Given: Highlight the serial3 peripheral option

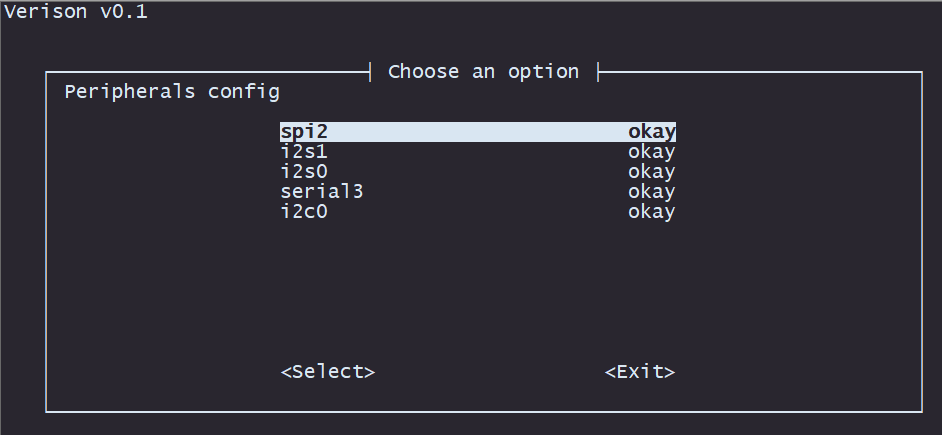Looking at the screenshot, I should [x=478, y=192].
